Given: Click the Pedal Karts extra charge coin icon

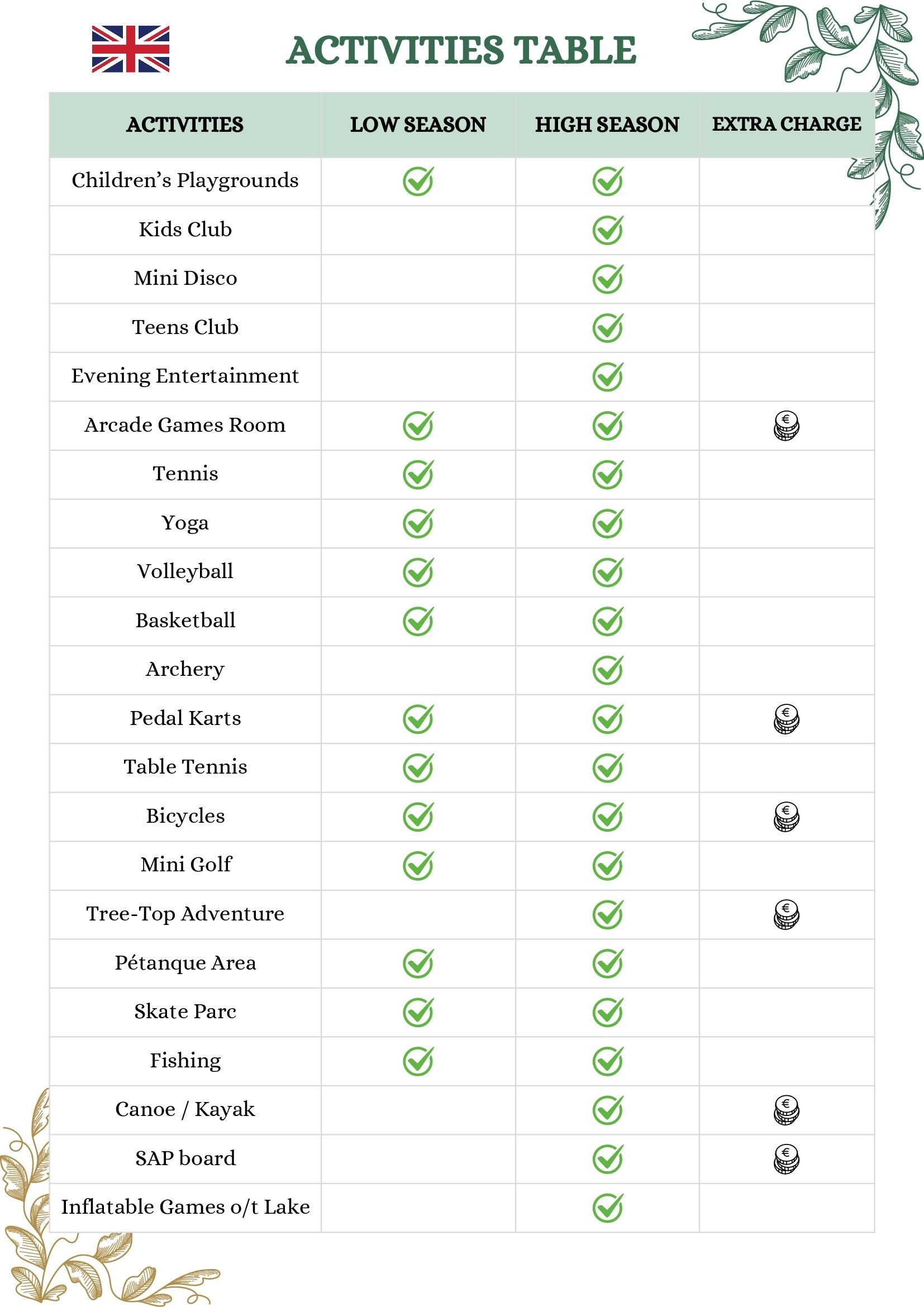Looking at the screenshot, I should 786,719.
